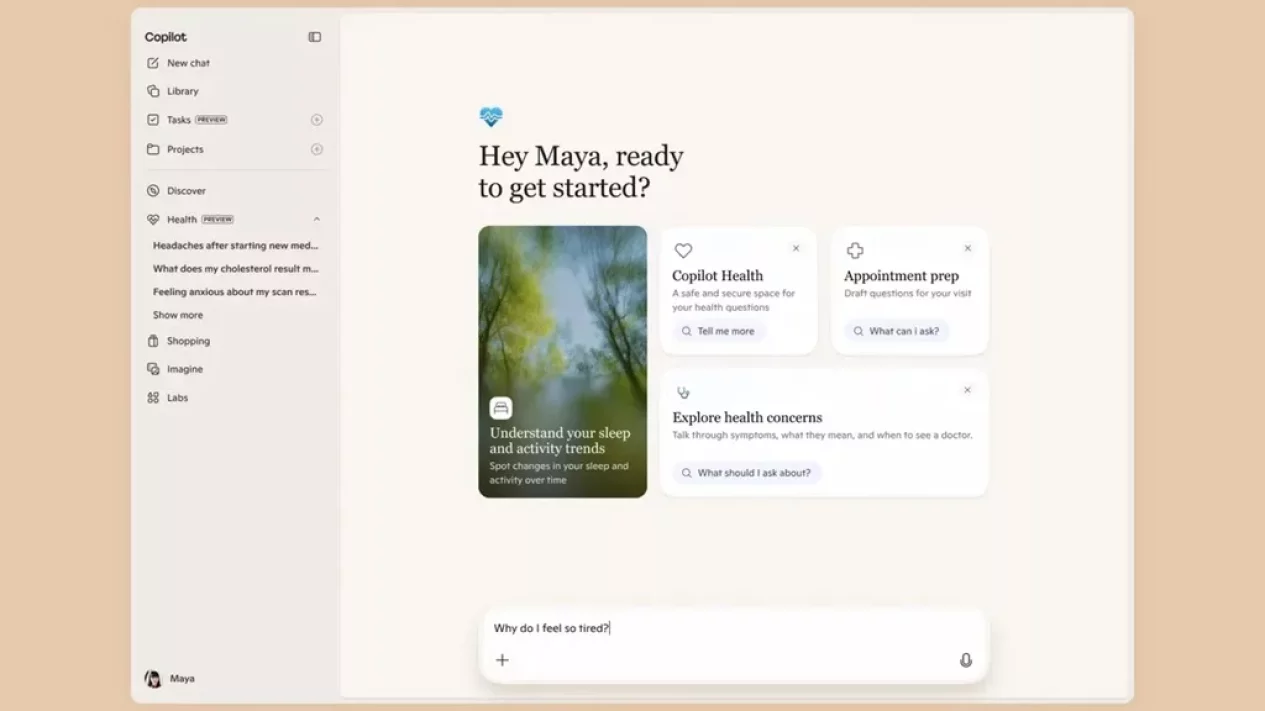Dismiss the Copilot Health card

[x=796, y=248]
